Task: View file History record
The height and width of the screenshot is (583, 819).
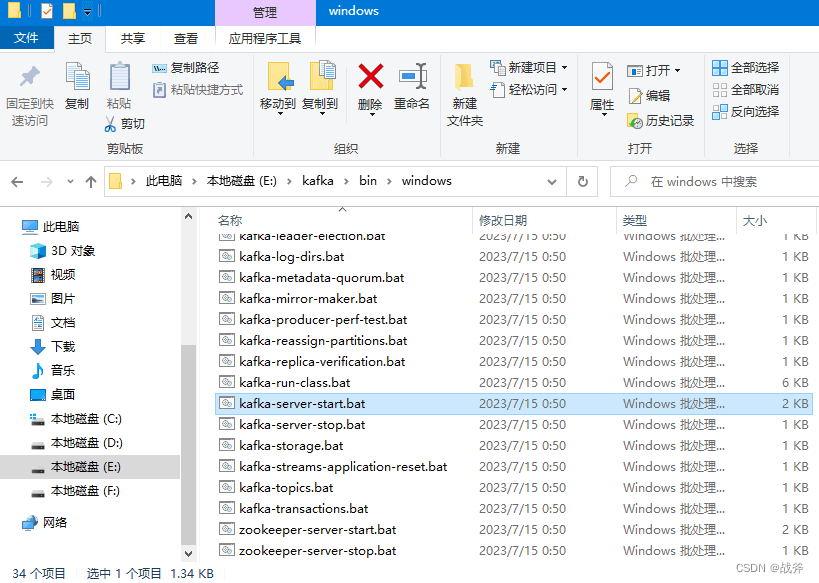Action: 661,121
